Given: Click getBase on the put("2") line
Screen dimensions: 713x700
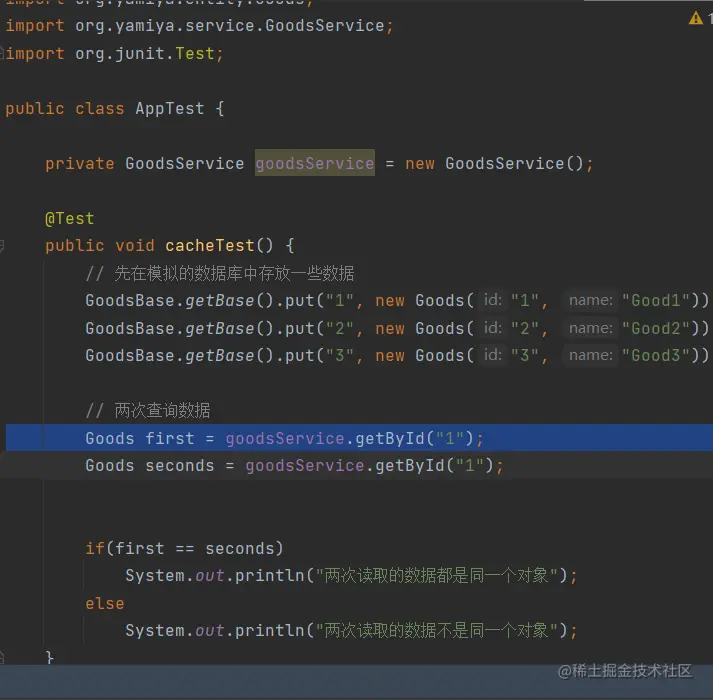Looking at the screenshot, I should (219, 328).
